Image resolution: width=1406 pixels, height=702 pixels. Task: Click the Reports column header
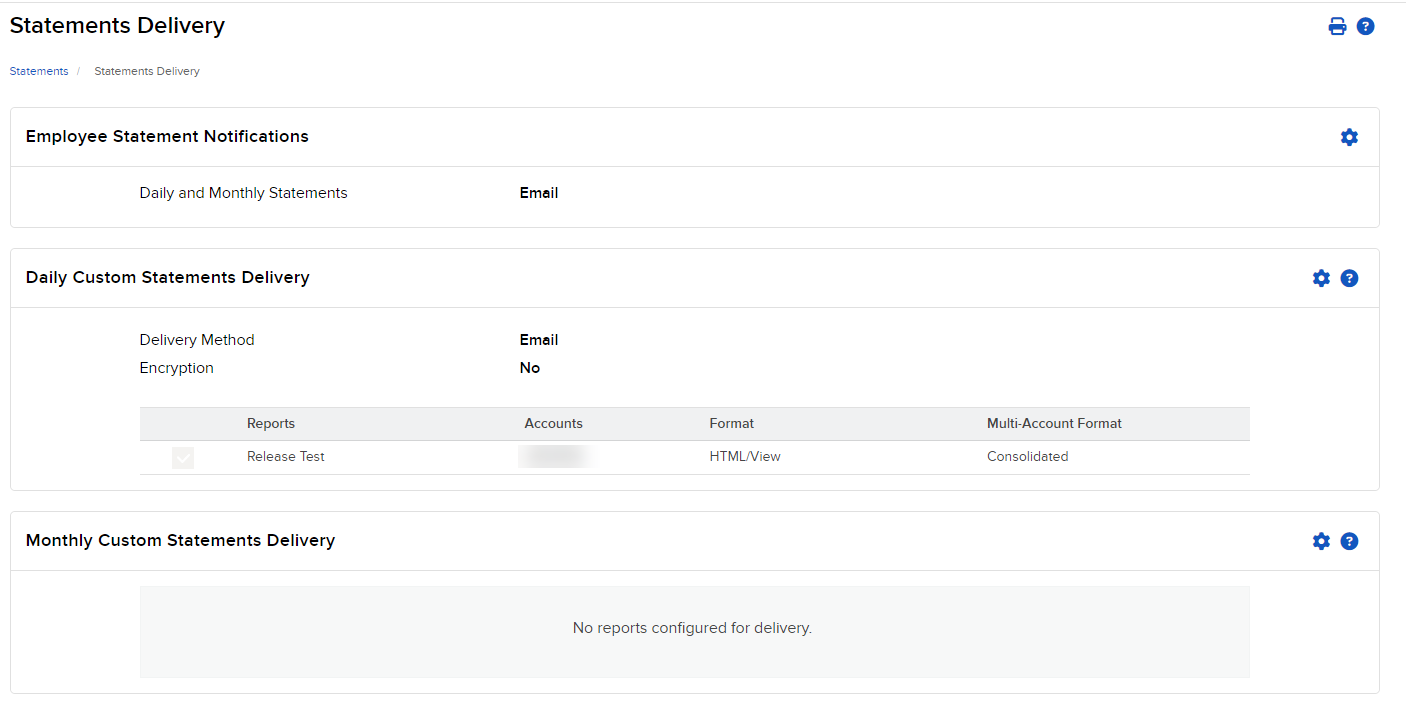[x=270, y=423]
